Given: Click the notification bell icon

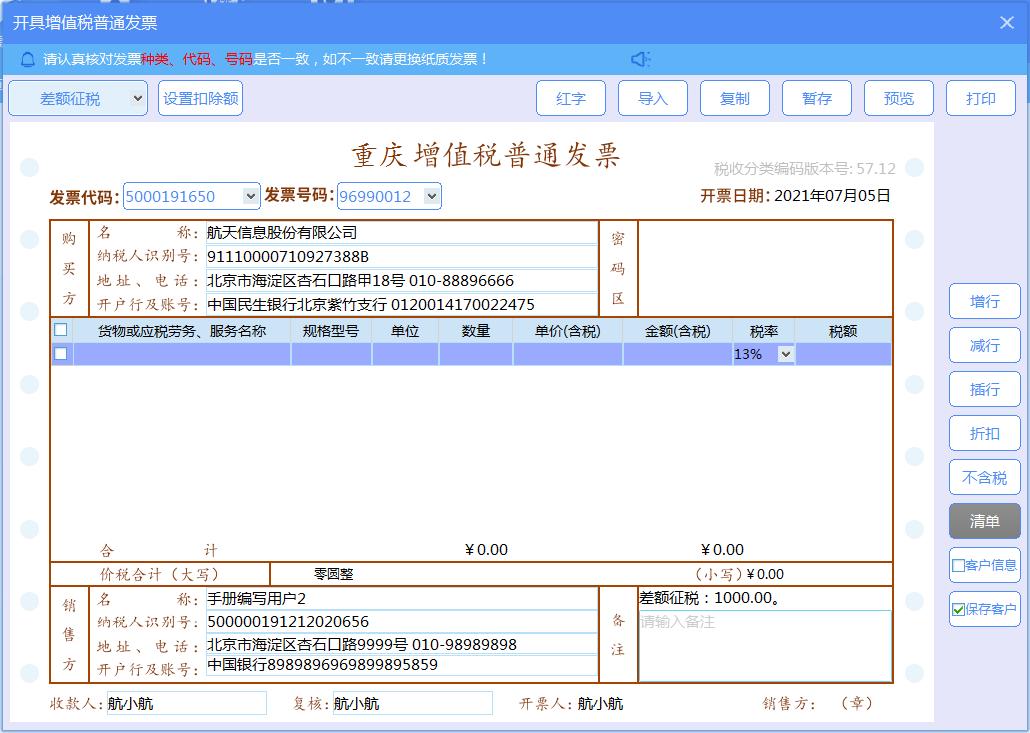Looking at the screenshot, I should [26, 58].
